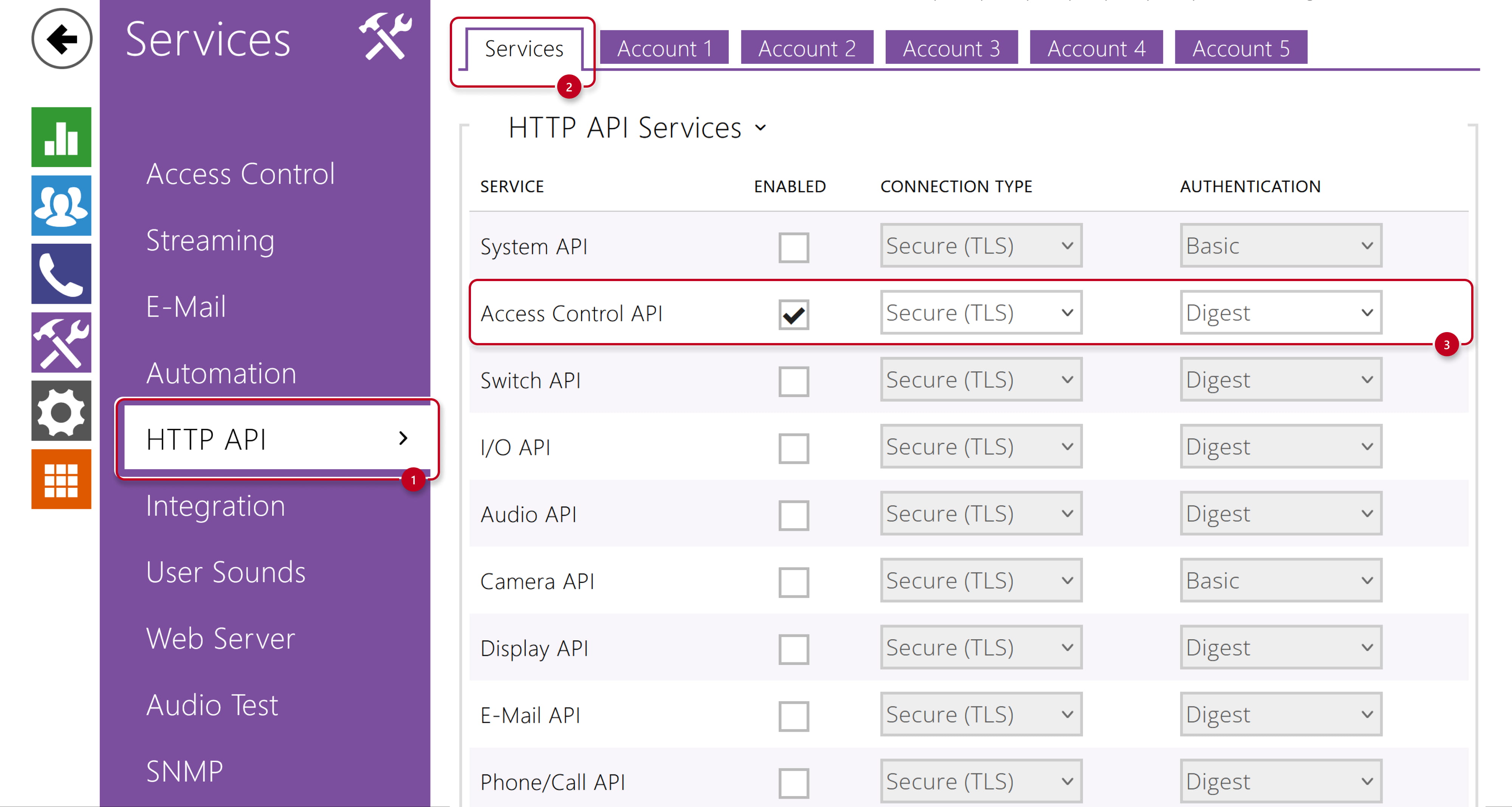
Task: Click the crossed tools icon in the Services header
Action: [385, 36]
